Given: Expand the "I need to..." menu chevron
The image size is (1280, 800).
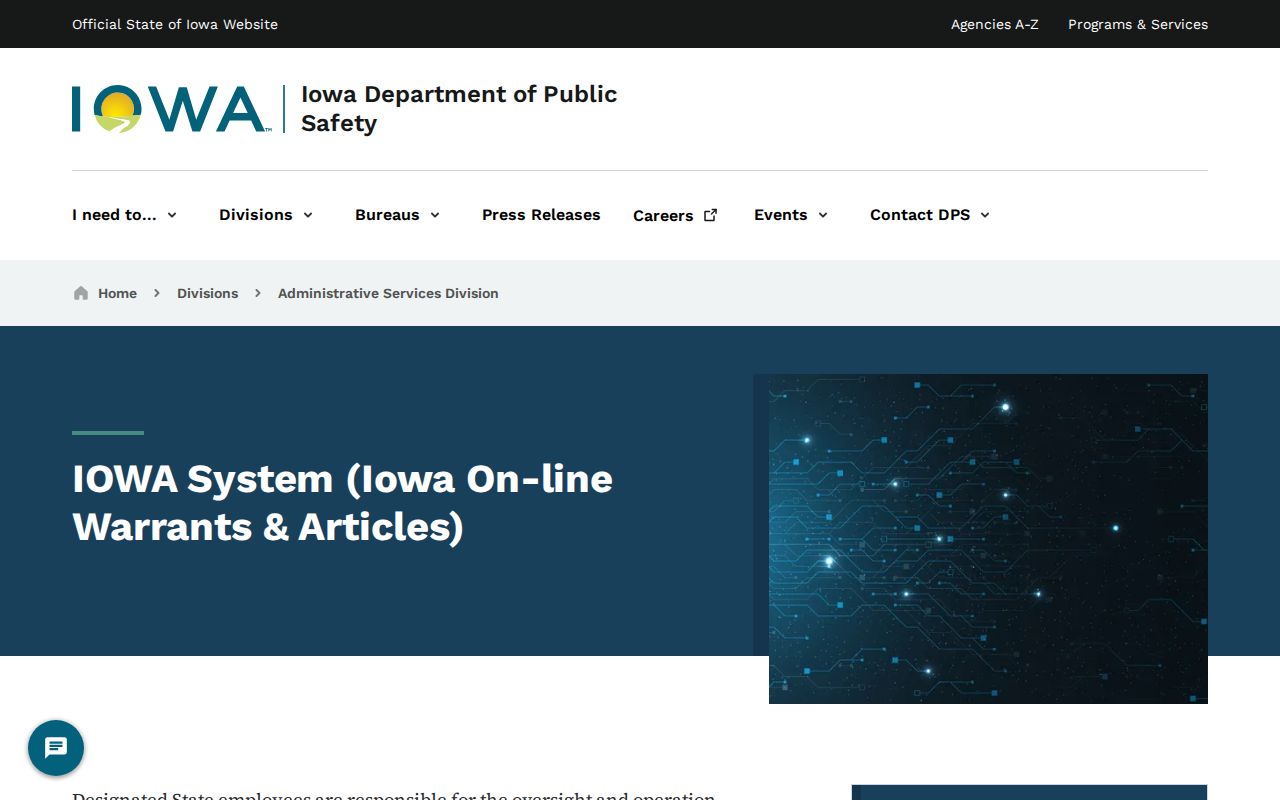Looking at the screenshot, I should (172, 215).
